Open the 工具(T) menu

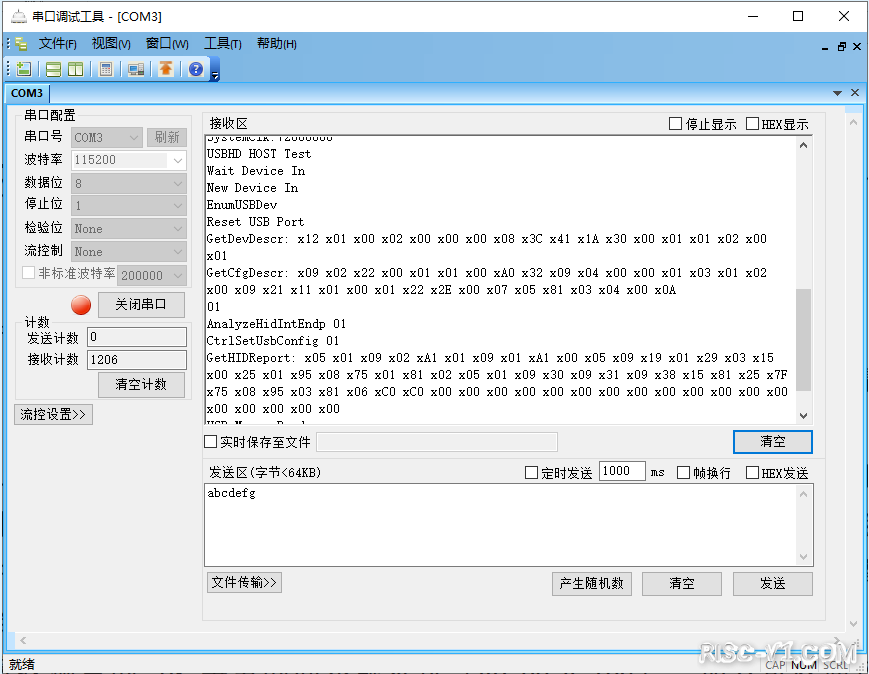pos(223,44)
